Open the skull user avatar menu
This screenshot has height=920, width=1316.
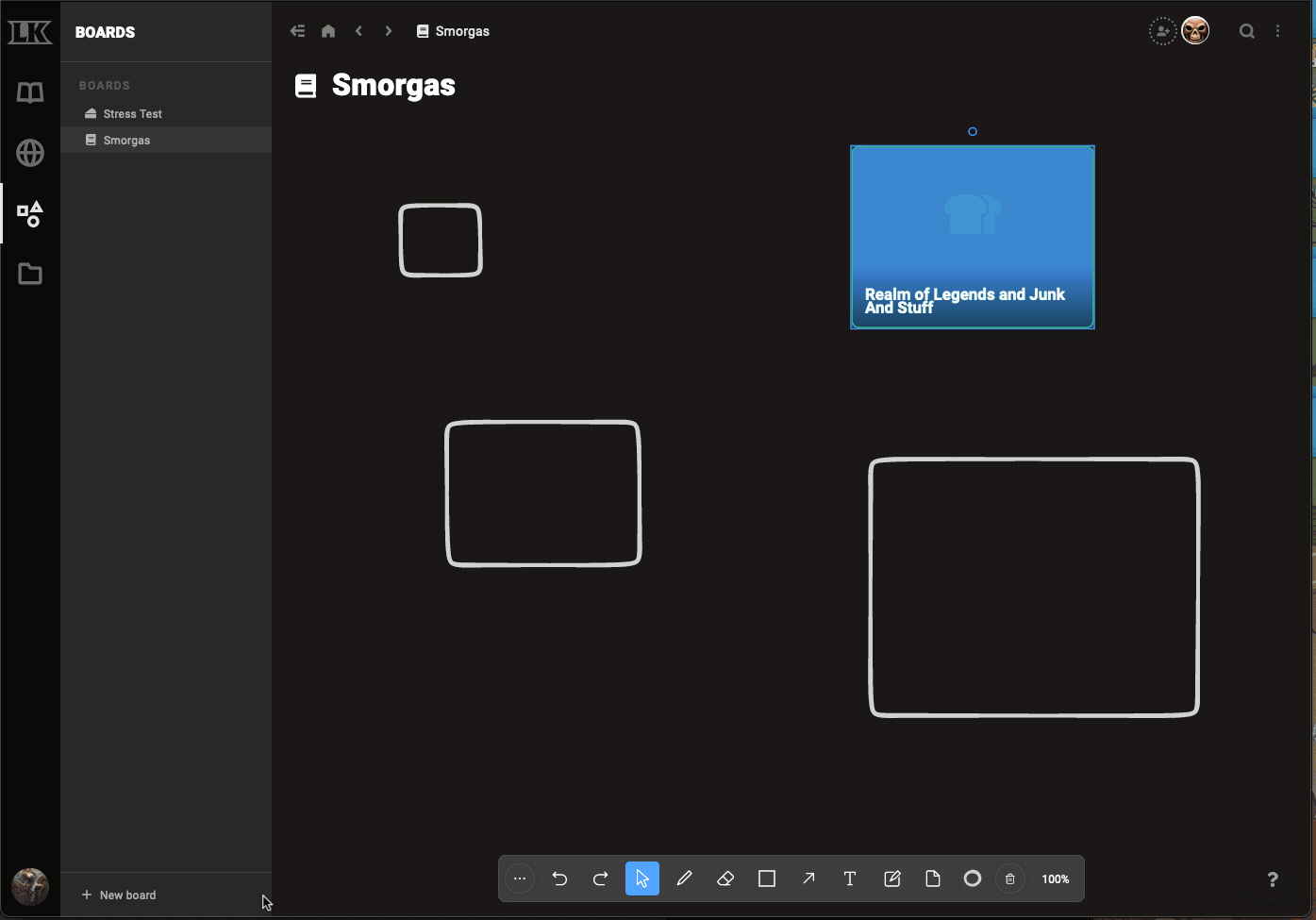(1195, 31)
